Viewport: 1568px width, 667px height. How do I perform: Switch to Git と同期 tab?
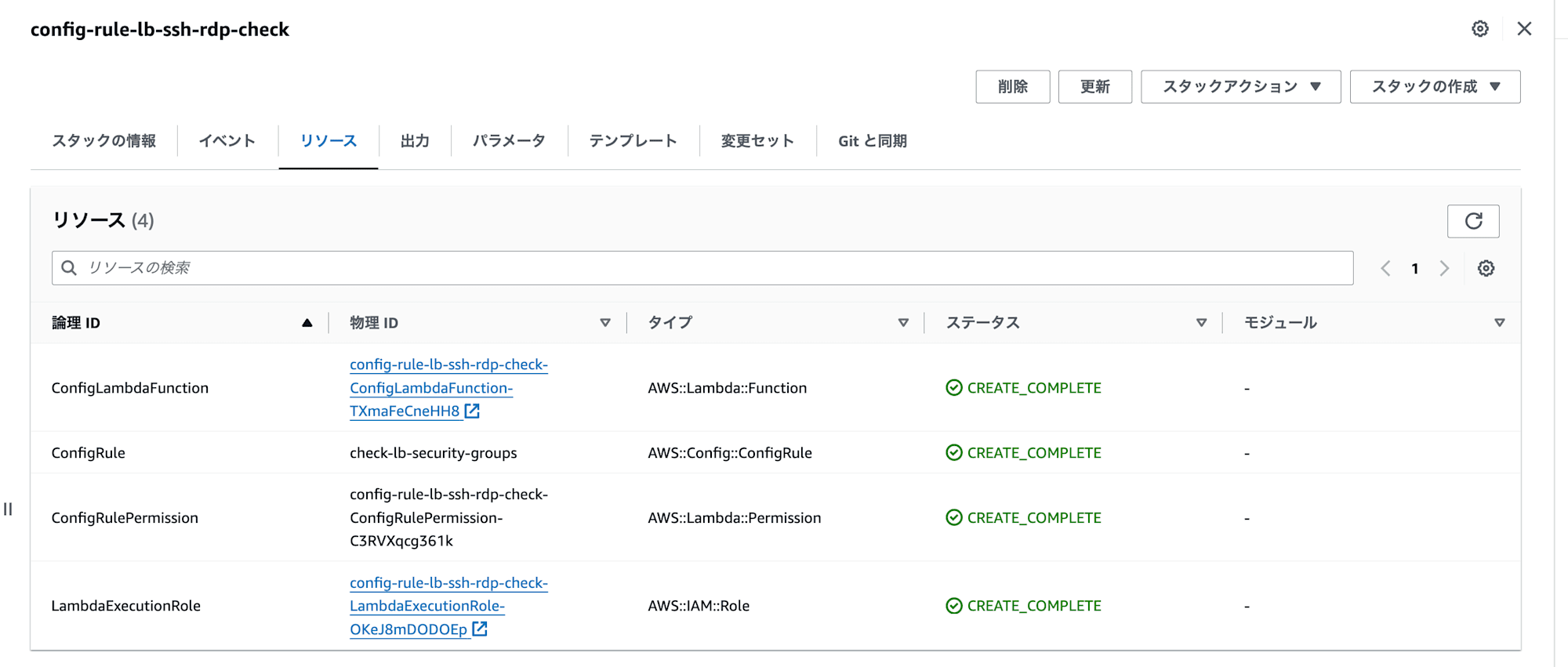pos(873,141)
